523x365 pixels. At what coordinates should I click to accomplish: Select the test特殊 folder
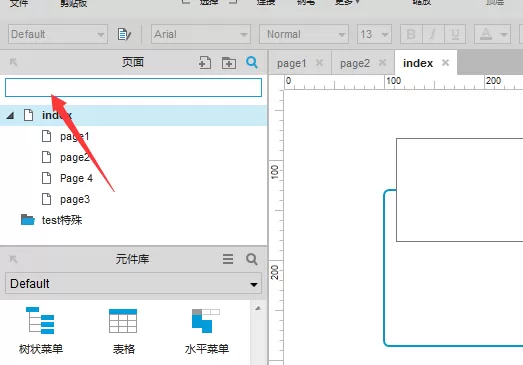click(x=62, y=220)
